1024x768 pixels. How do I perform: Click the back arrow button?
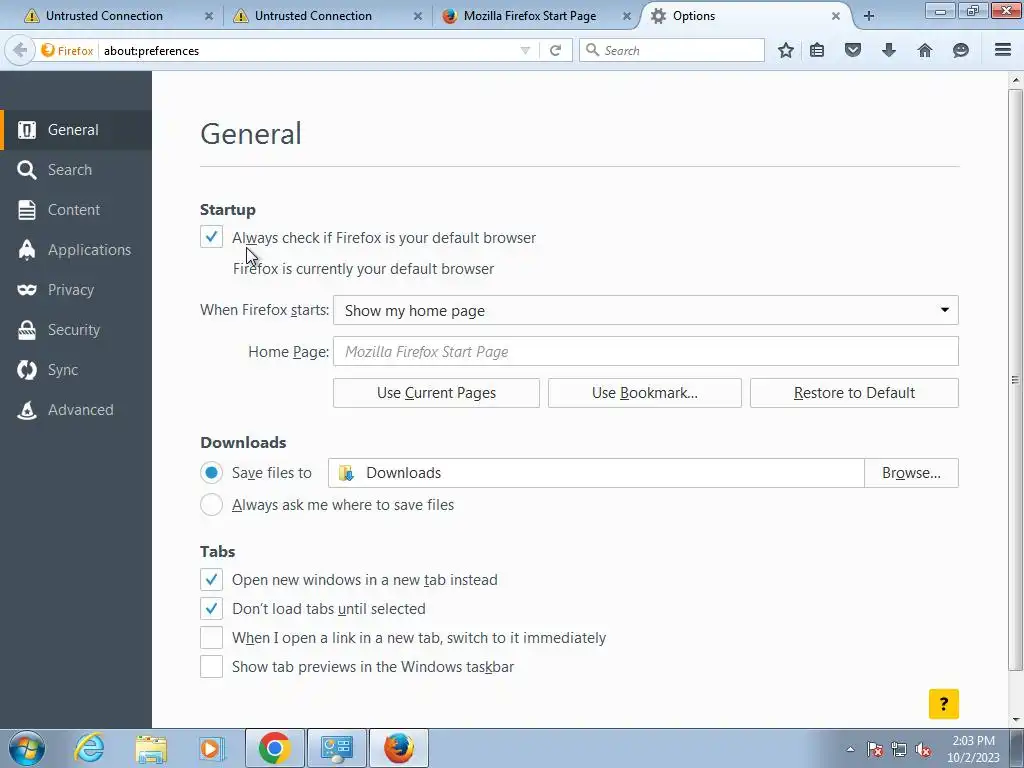[20, 50]
